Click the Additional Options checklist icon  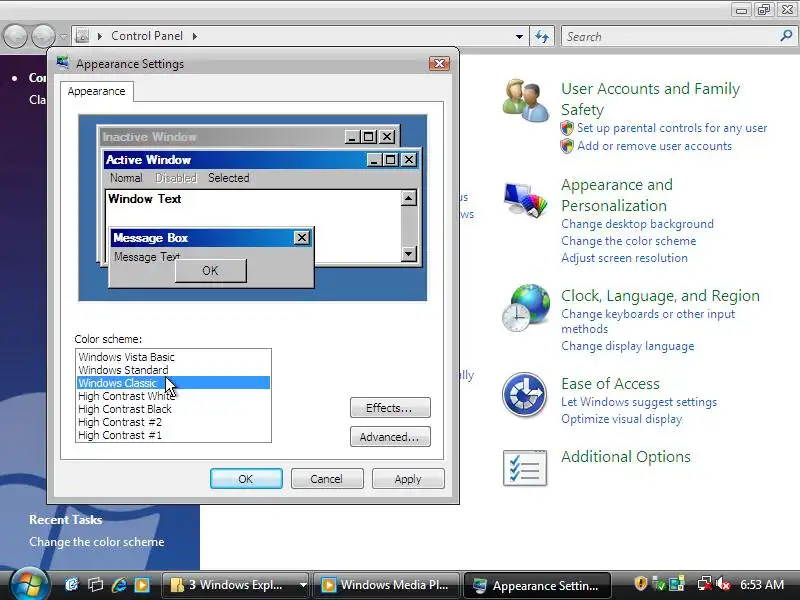pyautogui.click(x=524, y=467)
